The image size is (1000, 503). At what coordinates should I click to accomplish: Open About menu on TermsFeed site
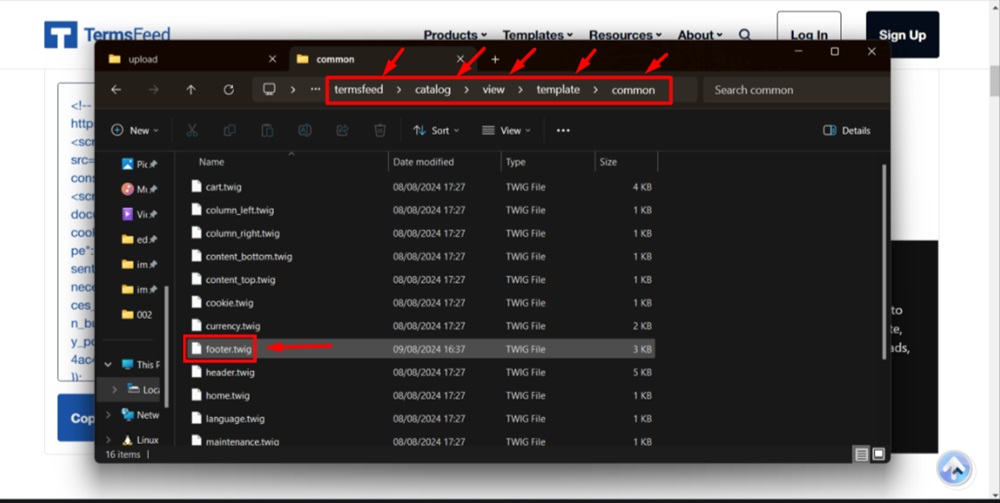[x=700, y=34]
